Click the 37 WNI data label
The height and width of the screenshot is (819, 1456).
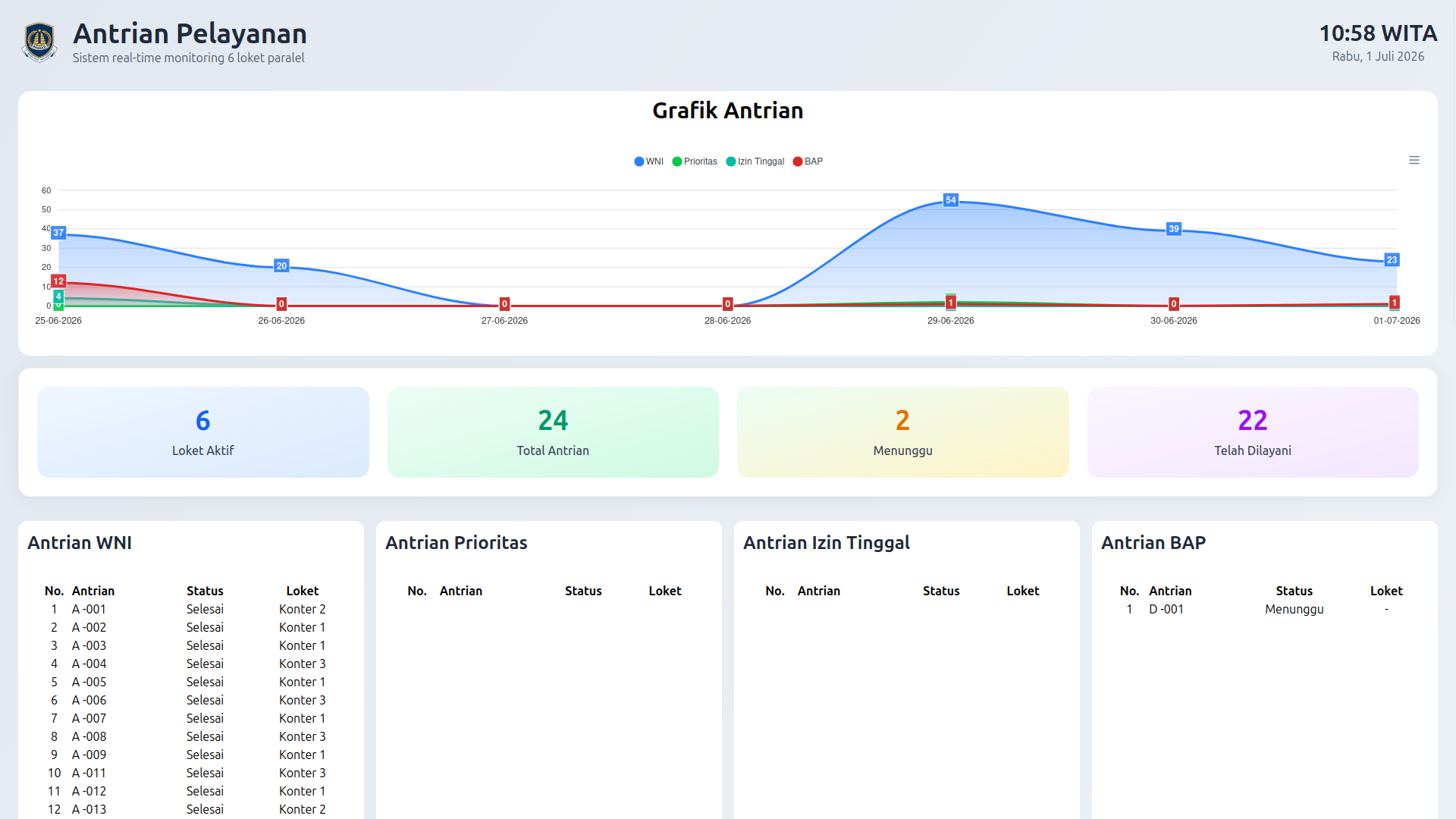click(x=58, y=233)
